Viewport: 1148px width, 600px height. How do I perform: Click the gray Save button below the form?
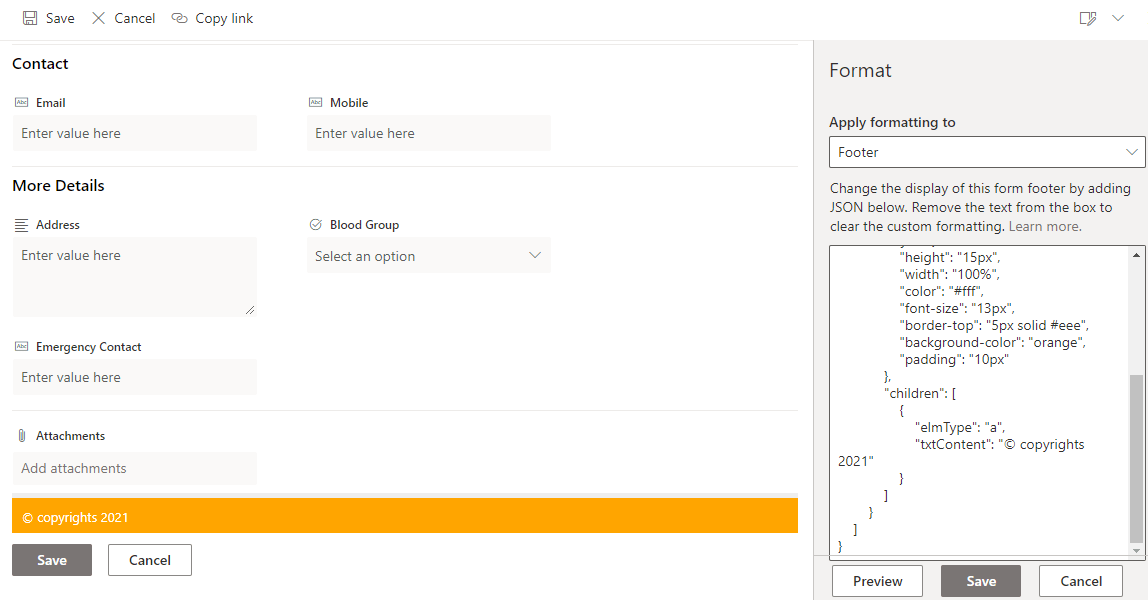tap(51, 560)
